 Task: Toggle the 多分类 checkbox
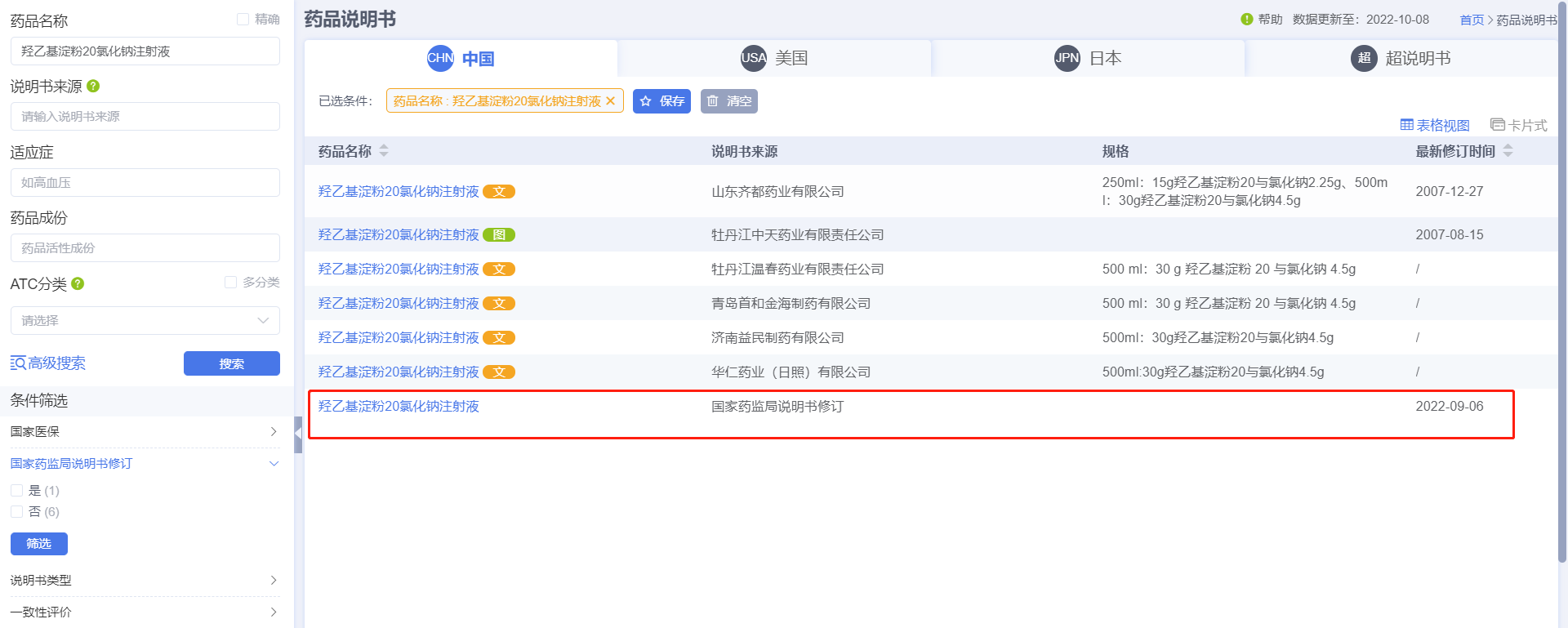[x=230, y=282]
